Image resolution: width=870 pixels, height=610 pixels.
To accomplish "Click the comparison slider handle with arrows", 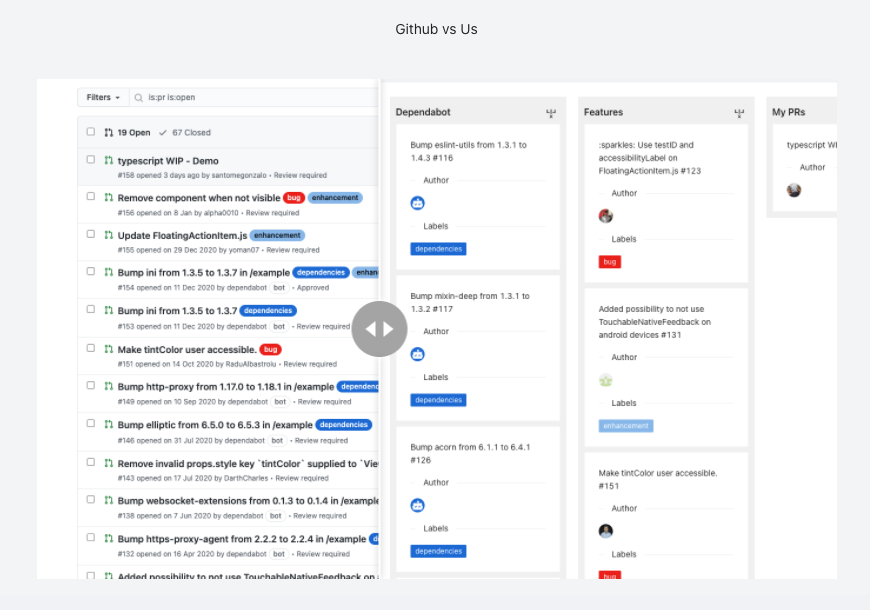I will click(380, 329).
